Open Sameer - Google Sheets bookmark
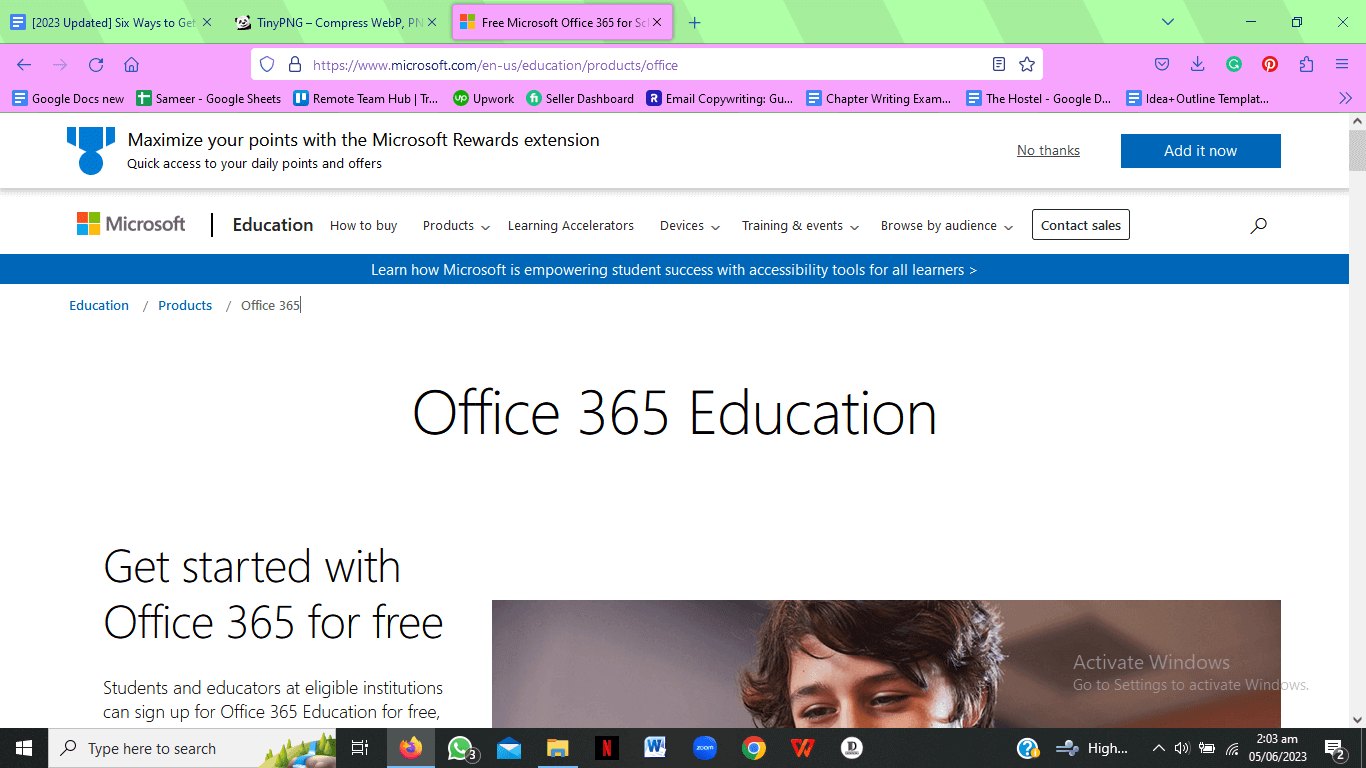The image size is (1366, 768). [209, 98]
